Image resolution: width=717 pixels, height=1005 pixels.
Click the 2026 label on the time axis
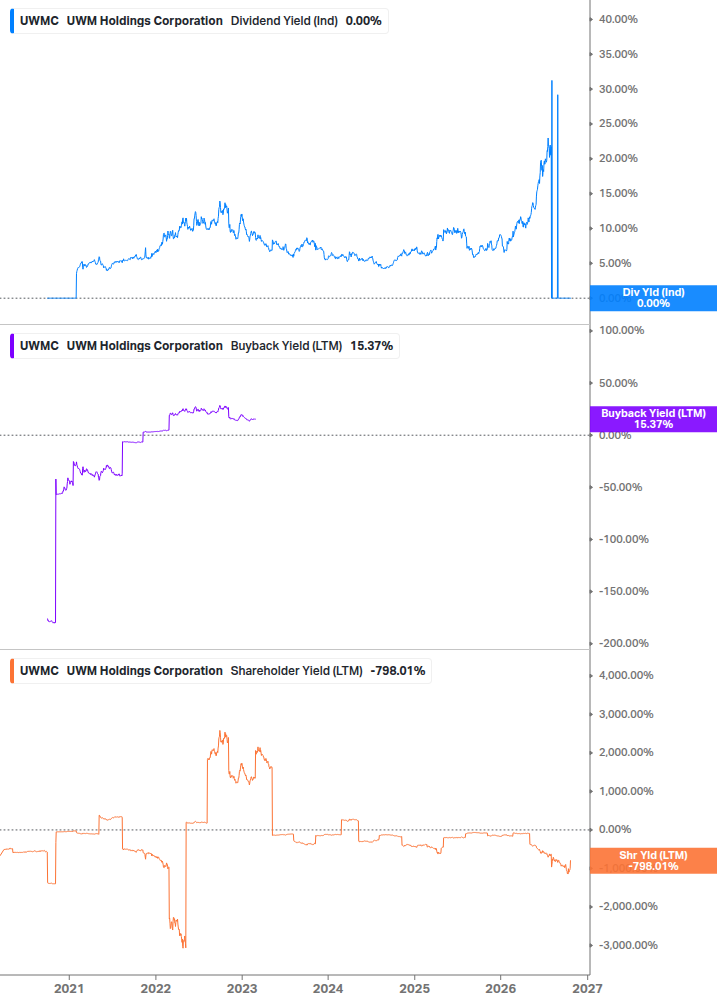(500, 988)
